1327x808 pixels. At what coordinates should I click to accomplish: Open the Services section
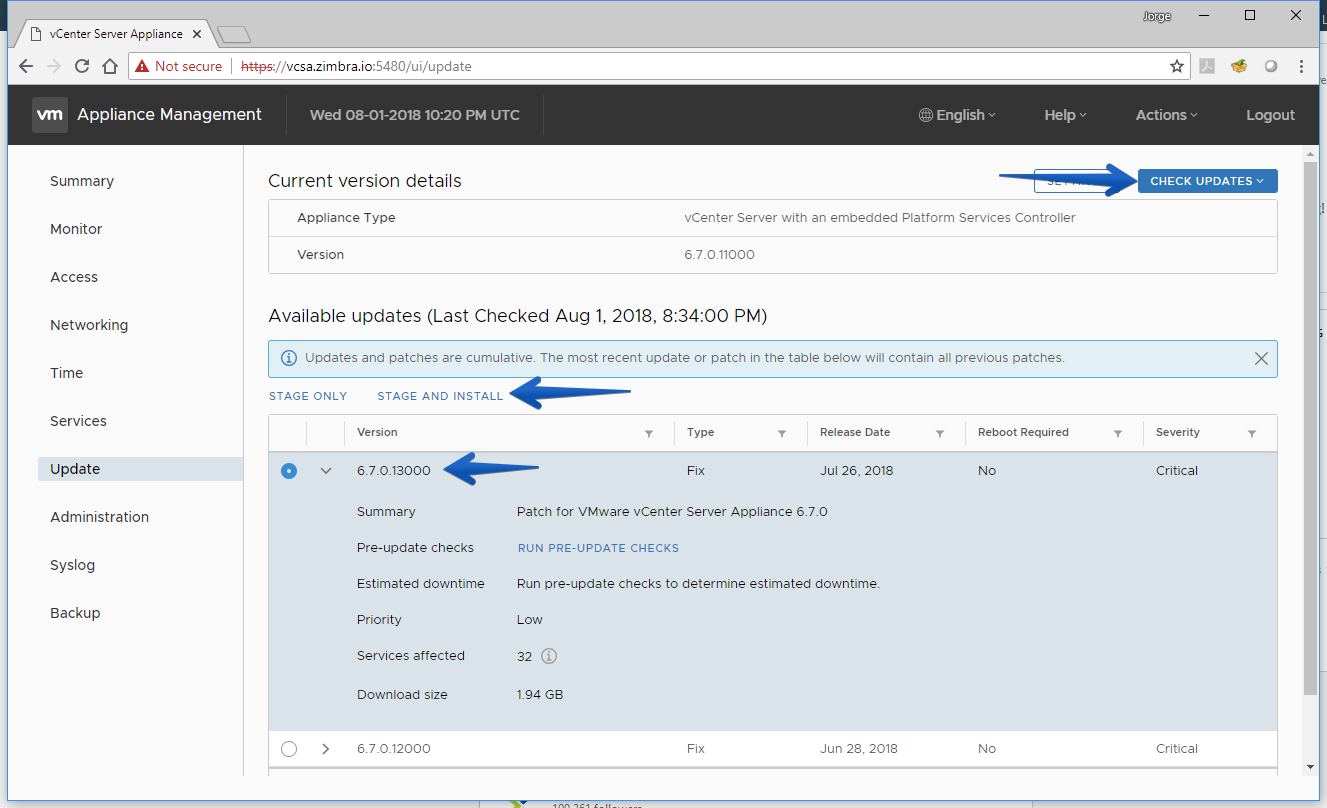(78, 421)
